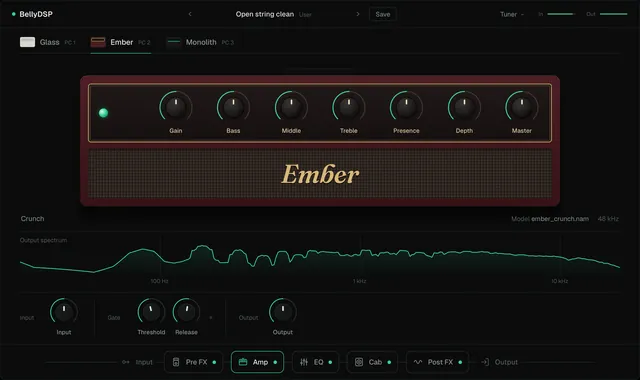Open the Post FX section

pyautogui.click(x=437, y=362)
